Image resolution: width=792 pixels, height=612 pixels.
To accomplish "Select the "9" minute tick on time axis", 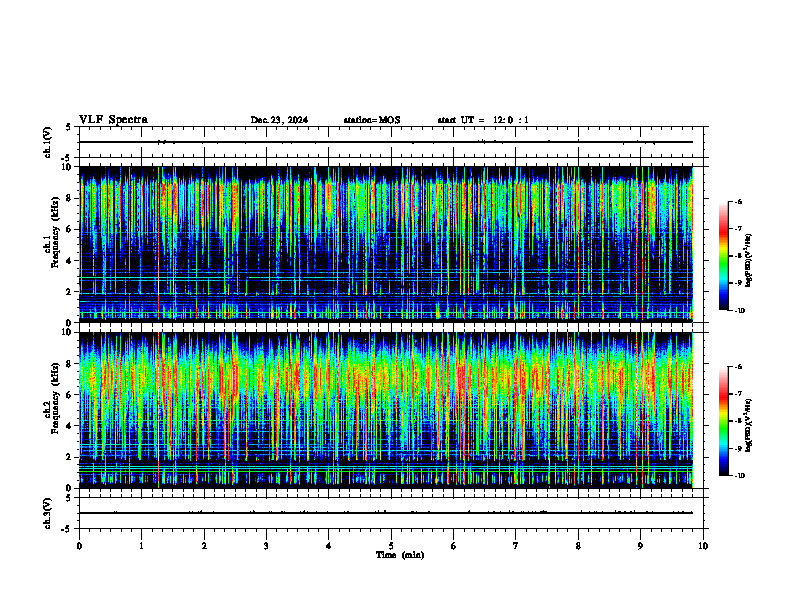I will (640, 546).
